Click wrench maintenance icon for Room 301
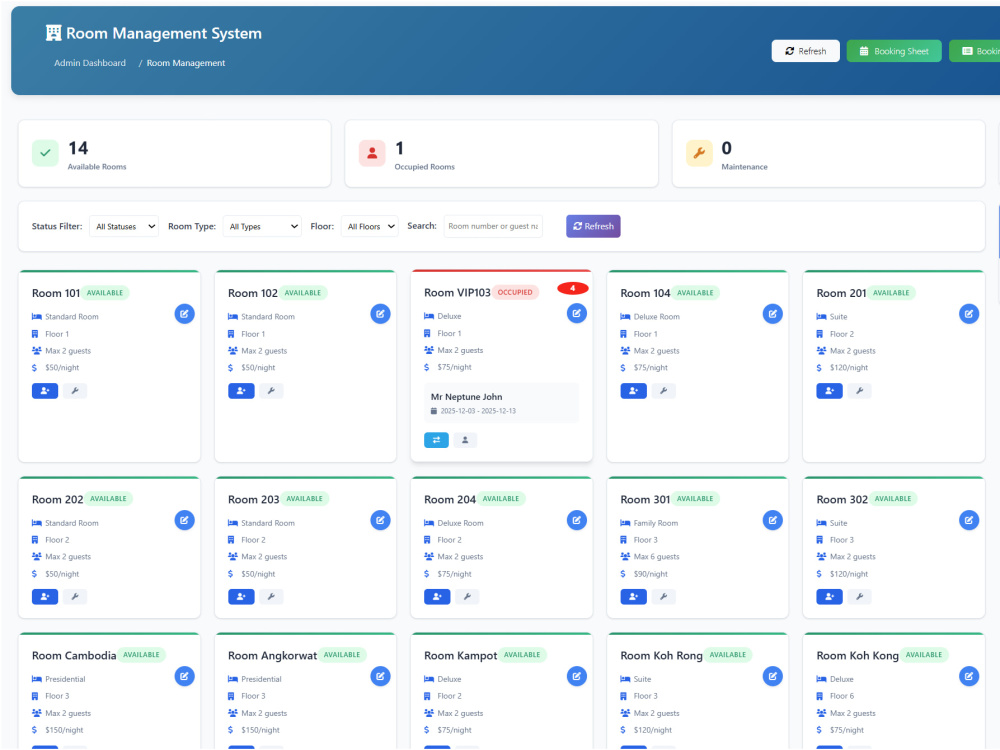 click(x=663, y=597)
